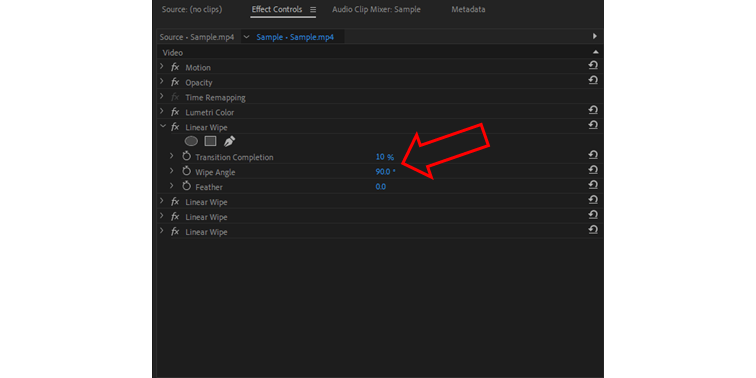
Task: Collapse the open Linear Wipe effect
Action: coord(162,126)
